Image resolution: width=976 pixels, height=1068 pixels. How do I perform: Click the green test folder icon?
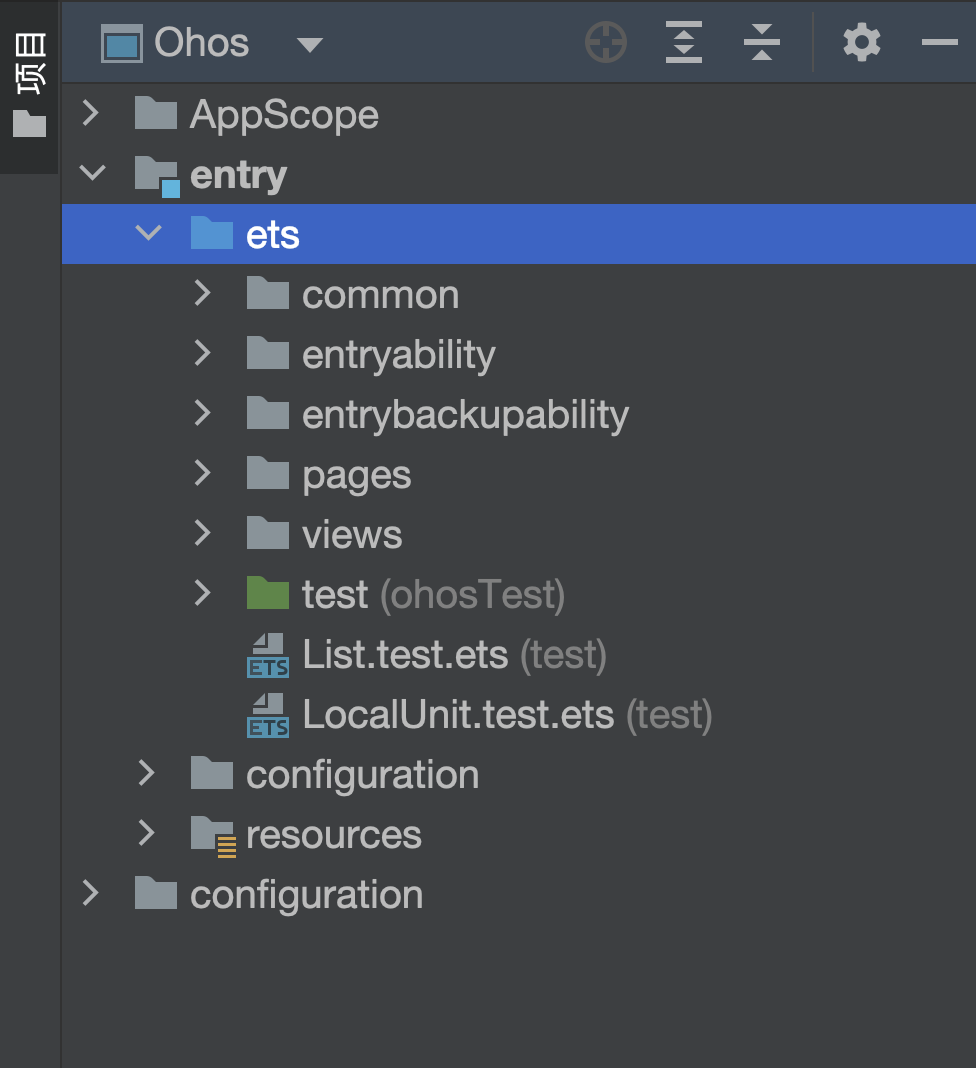pyautogui.click(x=268, y=594)
